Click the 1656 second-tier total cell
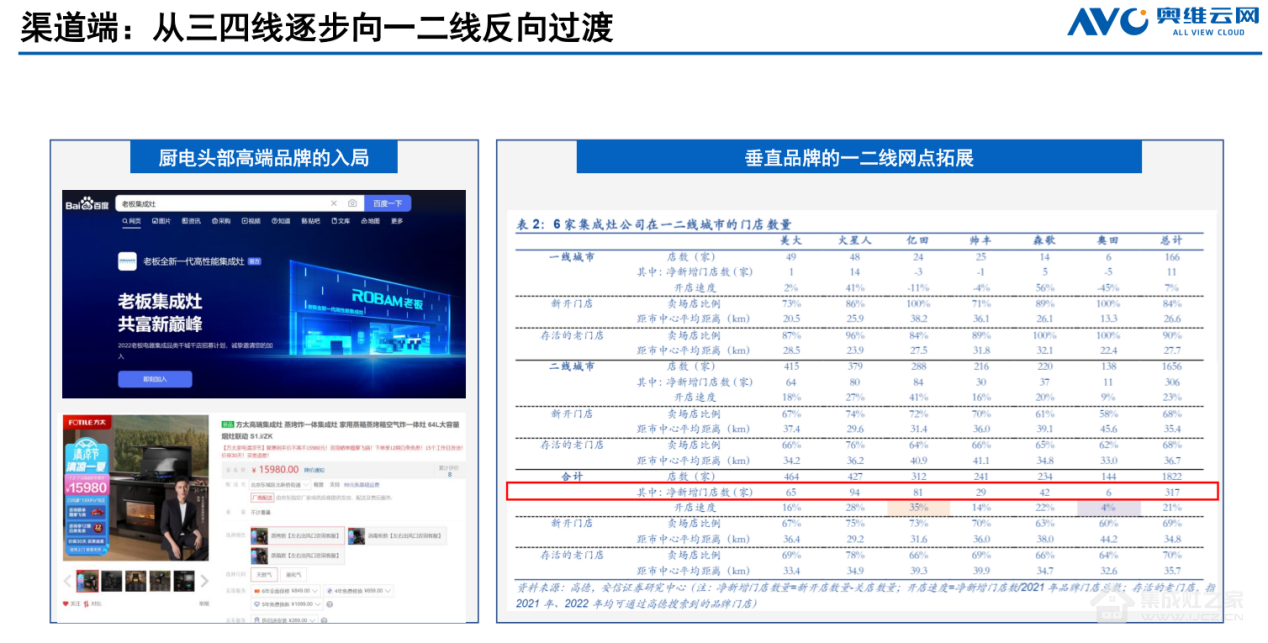This screenshot has width=1268, height=643. point(1171,367)
